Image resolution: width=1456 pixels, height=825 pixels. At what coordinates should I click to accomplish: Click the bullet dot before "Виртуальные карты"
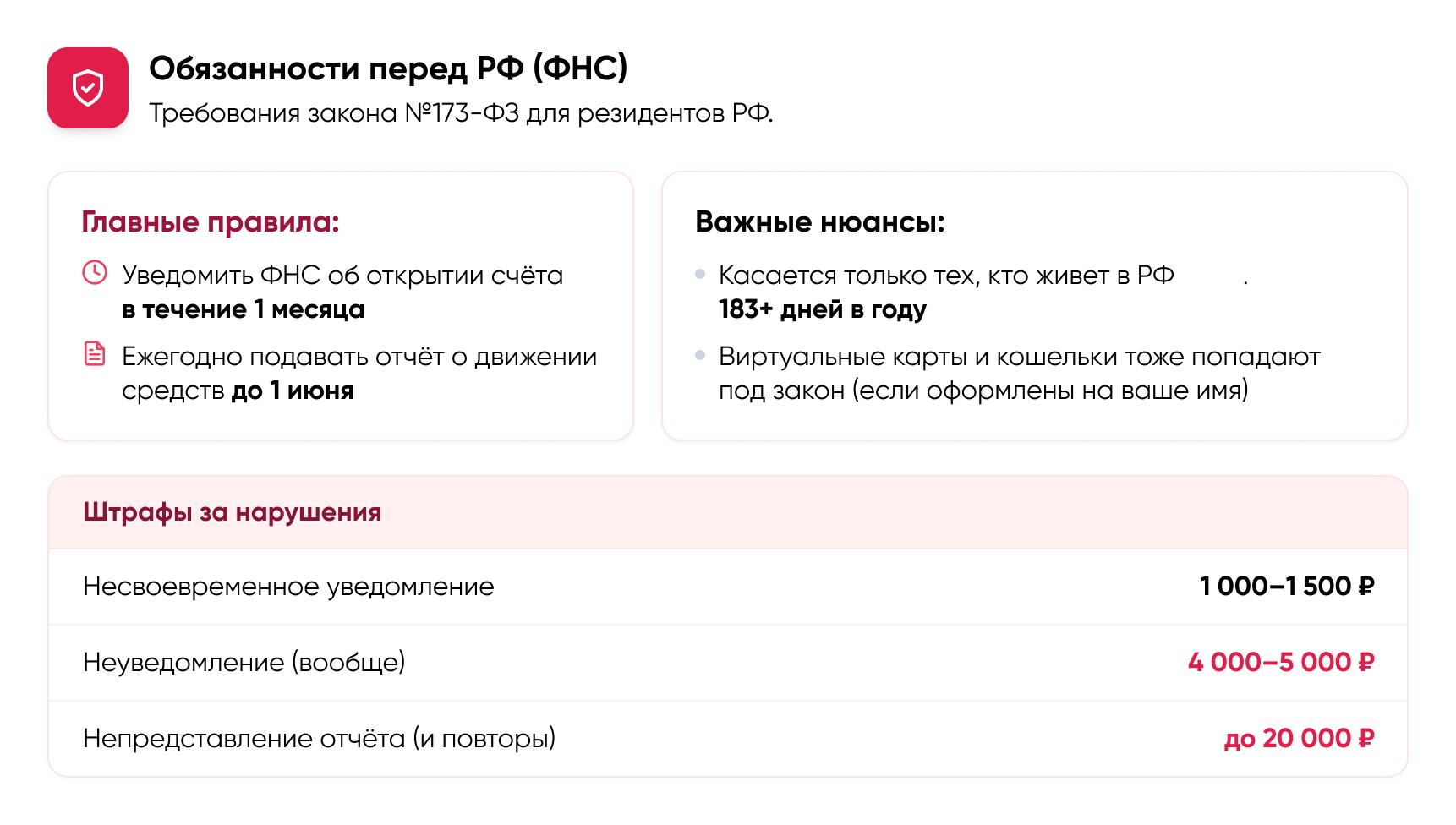(699, 356)
